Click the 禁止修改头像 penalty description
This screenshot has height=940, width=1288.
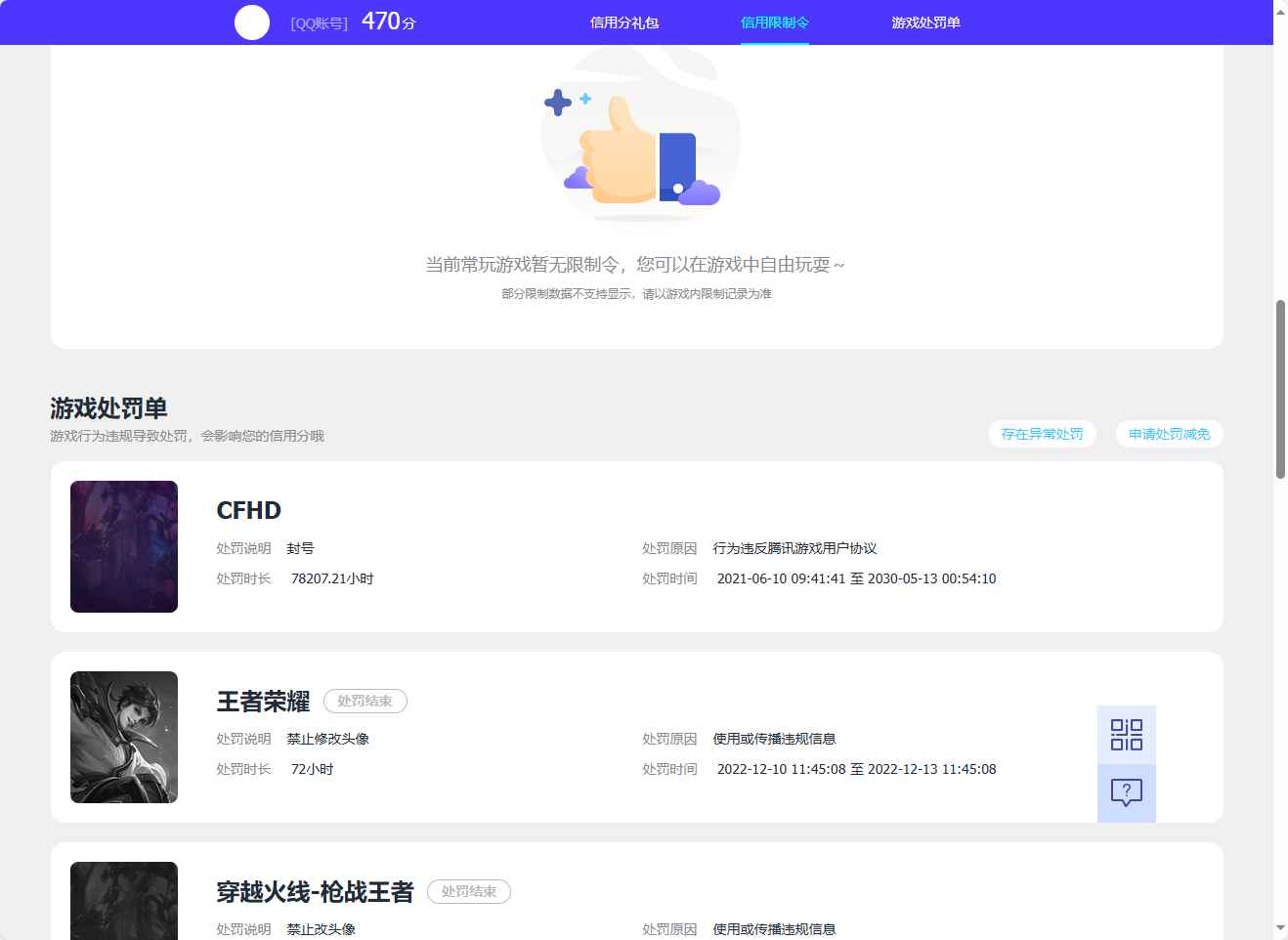tap(327, 739)
